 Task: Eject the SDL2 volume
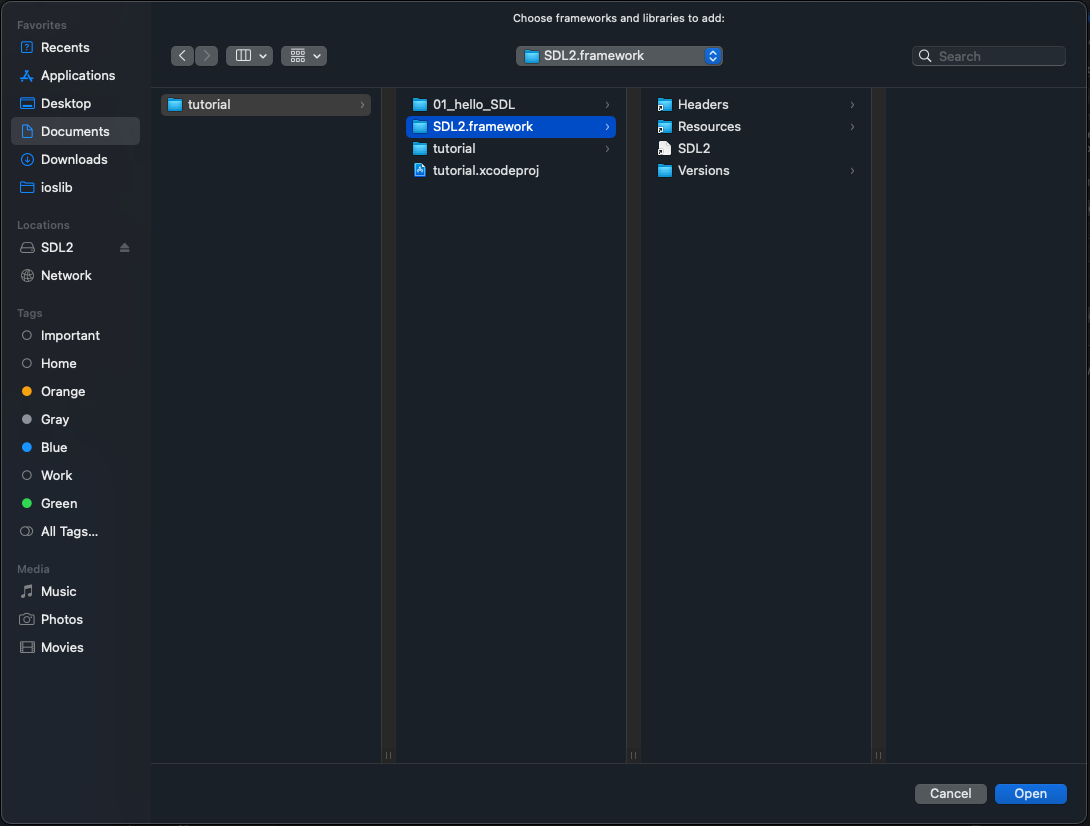(x=124, y=248)
